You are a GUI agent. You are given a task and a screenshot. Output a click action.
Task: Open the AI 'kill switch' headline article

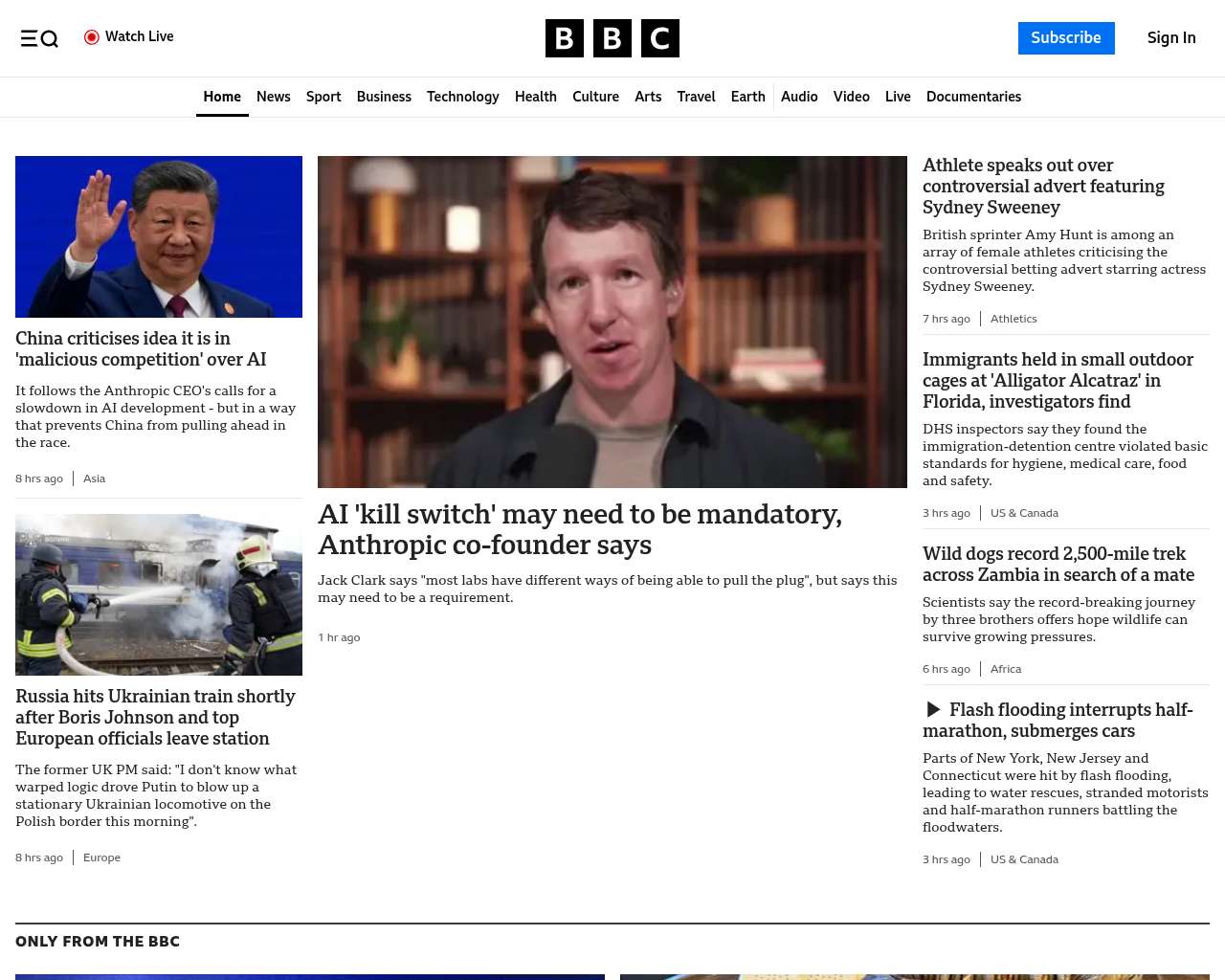(x=580, y=529)
